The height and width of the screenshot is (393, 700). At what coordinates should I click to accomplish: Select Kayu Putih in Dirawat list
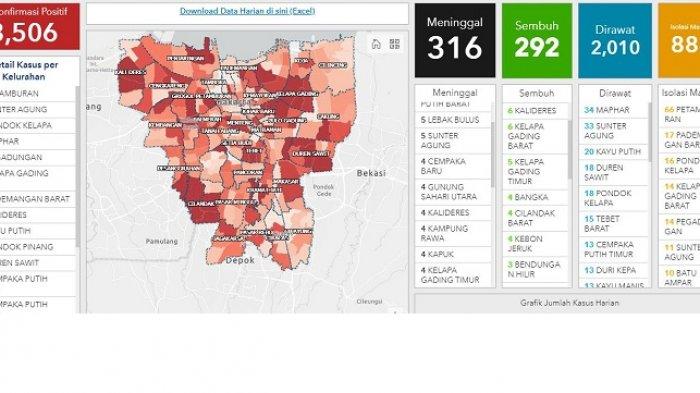613,152
